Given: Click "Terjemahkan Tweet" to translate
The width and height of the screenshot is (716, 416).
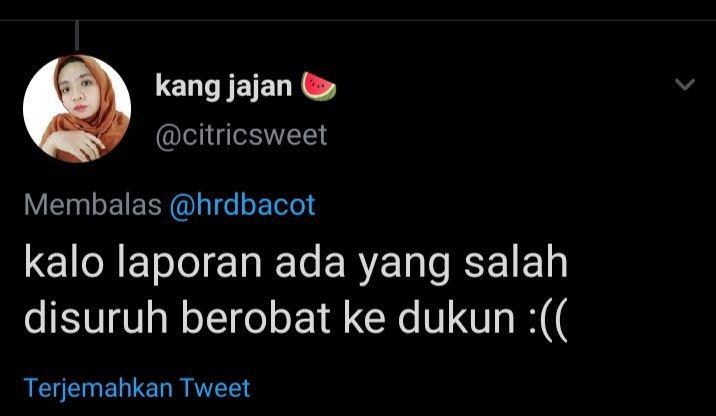Looking at the screenshot, I should [x=137, y=389].
